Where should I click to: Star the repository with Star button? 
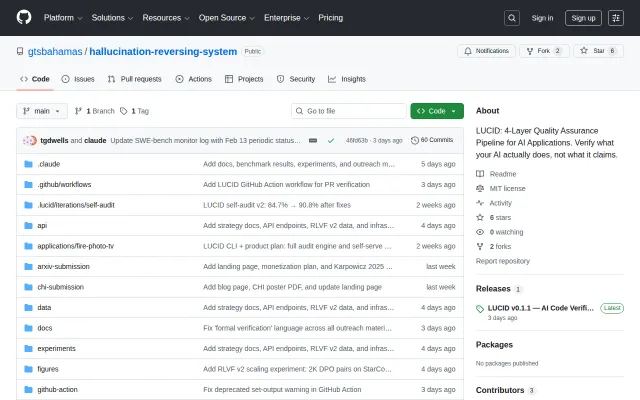pyautogui.click(x=598, y=51)
